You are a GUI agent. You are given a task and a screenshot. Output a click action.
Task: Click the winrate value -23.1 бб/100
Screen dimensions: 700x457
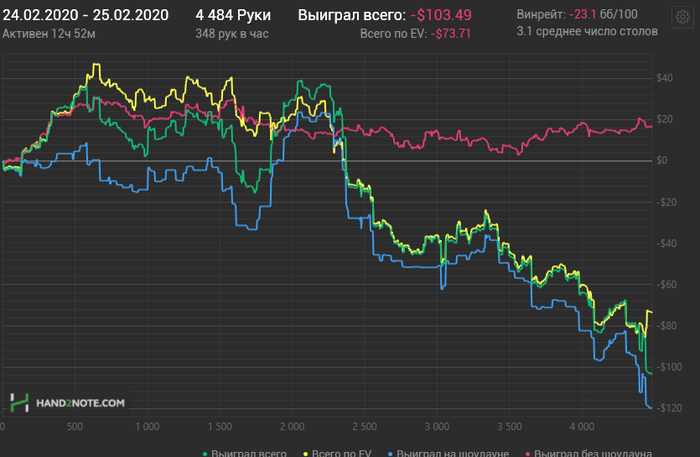(x=604, y=14)
